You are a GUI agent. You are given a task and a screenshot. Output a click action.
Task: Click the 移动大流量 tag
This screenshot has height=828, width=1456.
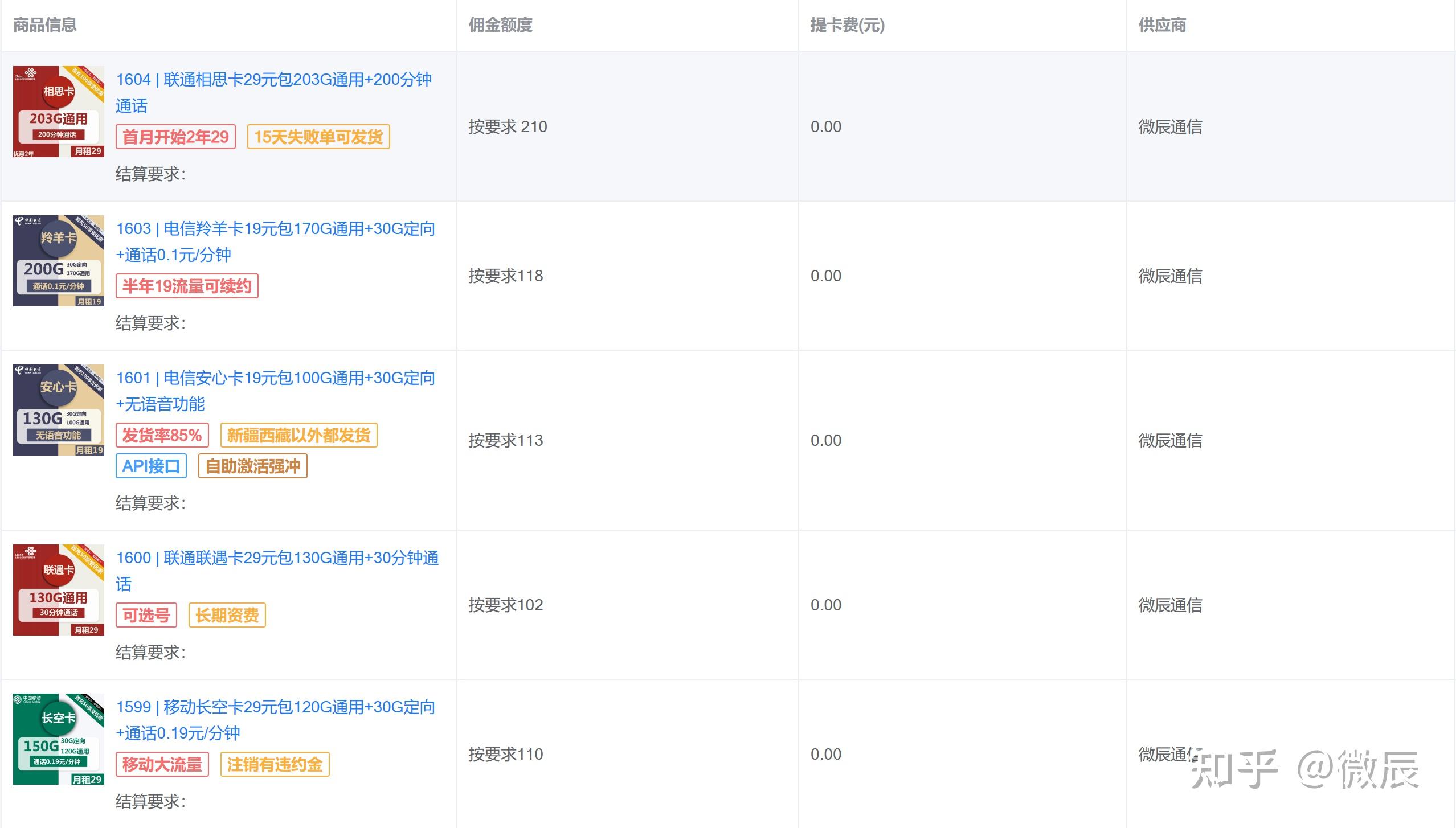[x=162, y=764]
